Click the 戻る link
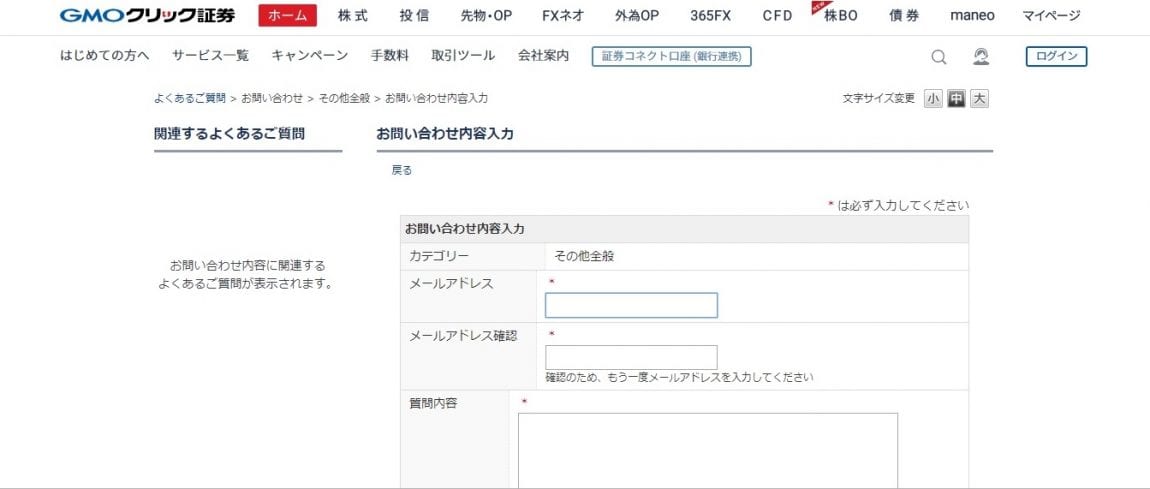Viewport: 1150px width, 489px height. point(401,170)
